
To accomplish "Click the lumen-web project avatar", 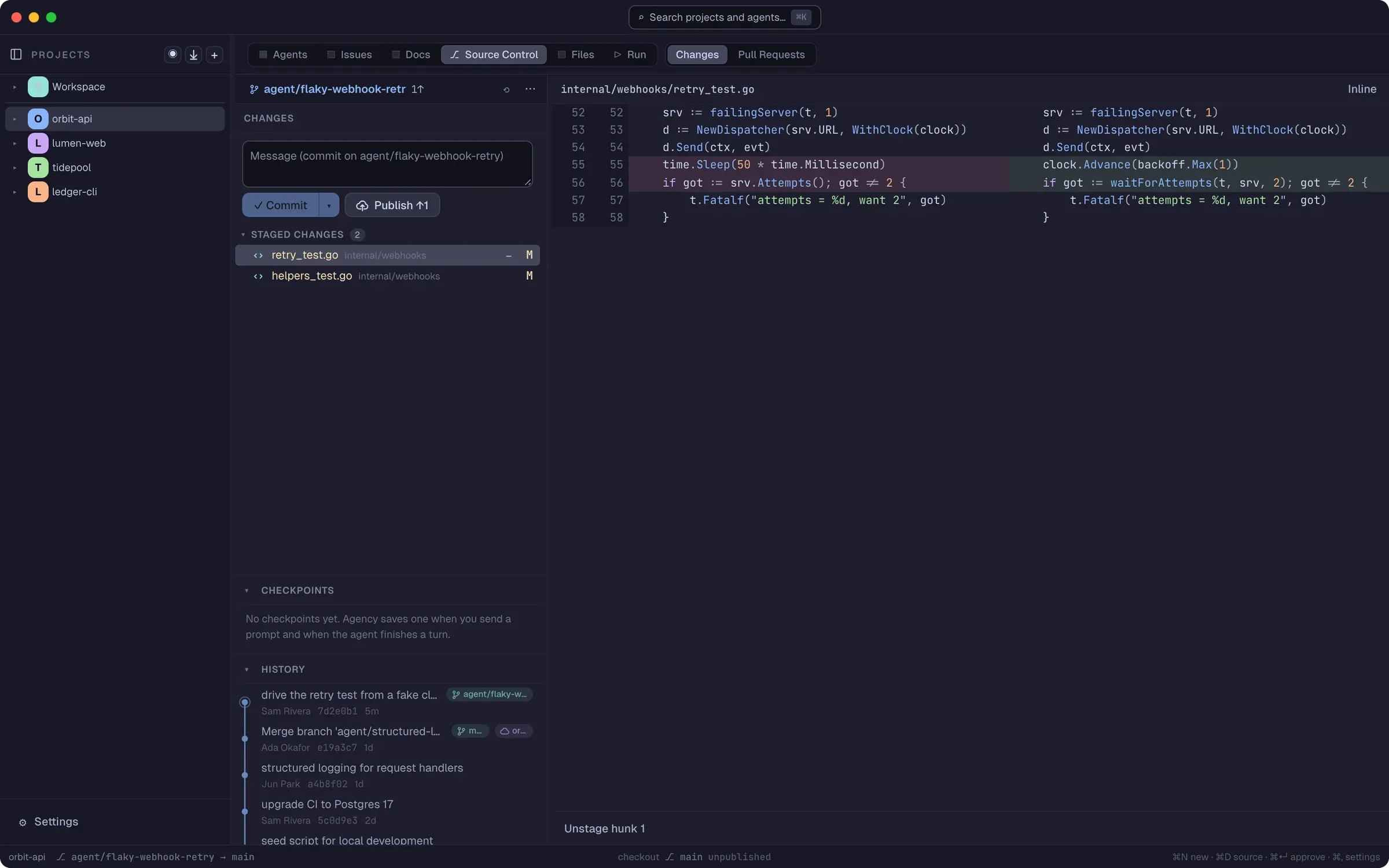I will 38,143.
